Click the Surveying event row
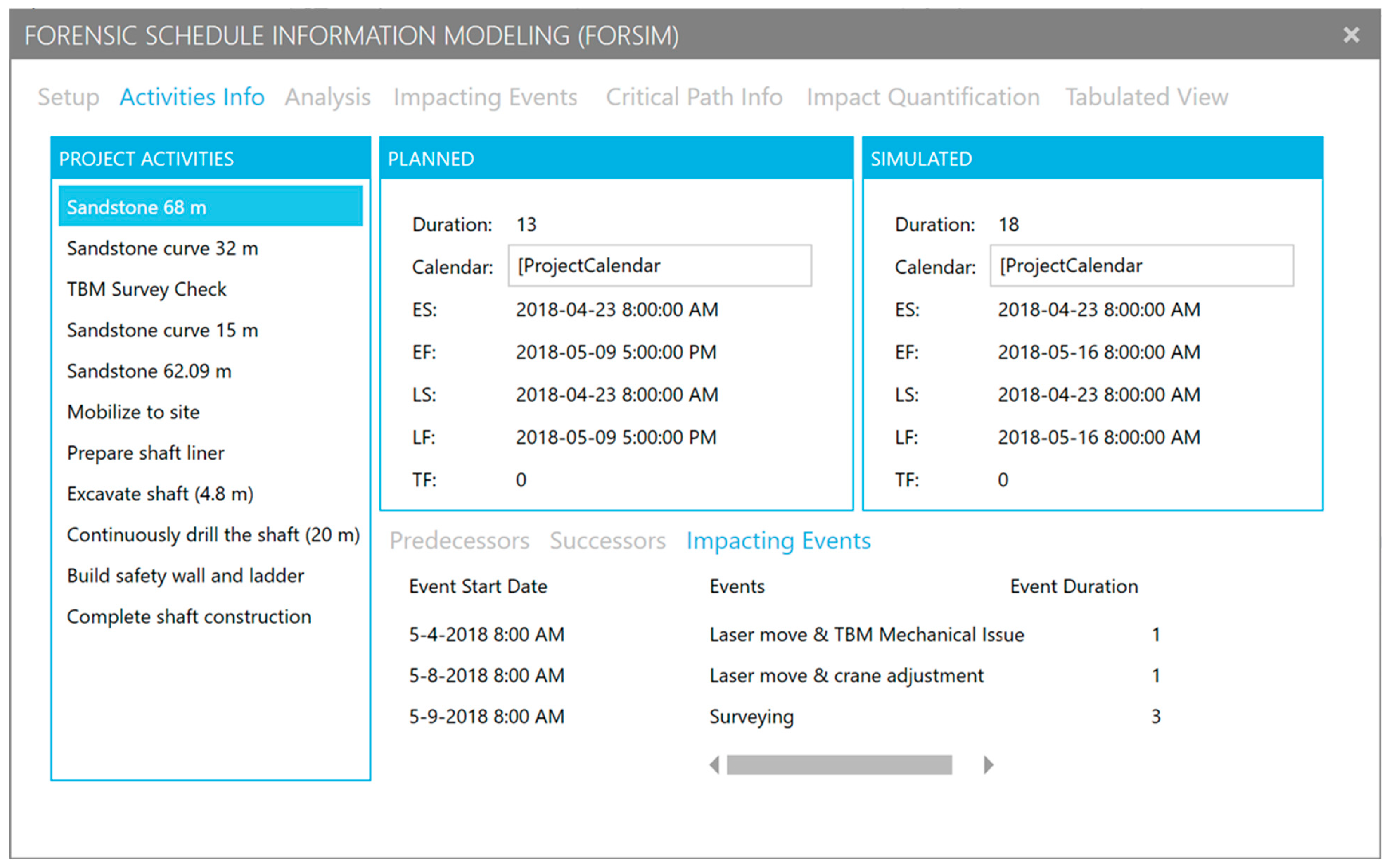Screen dimensions: 1391x868 click(x=751, y=716)
